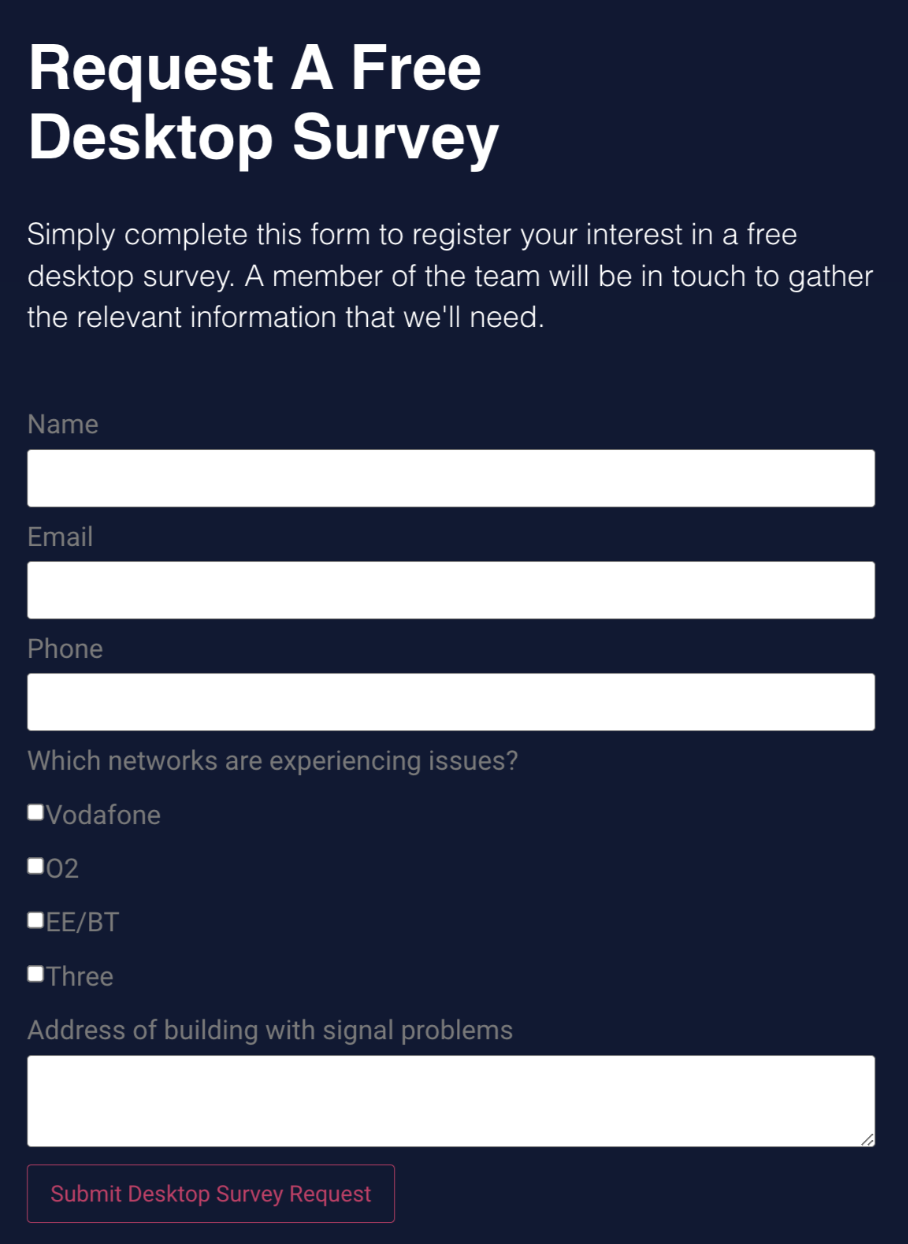Focus the Email text box
908x1244 pixels.
[450, 590]
